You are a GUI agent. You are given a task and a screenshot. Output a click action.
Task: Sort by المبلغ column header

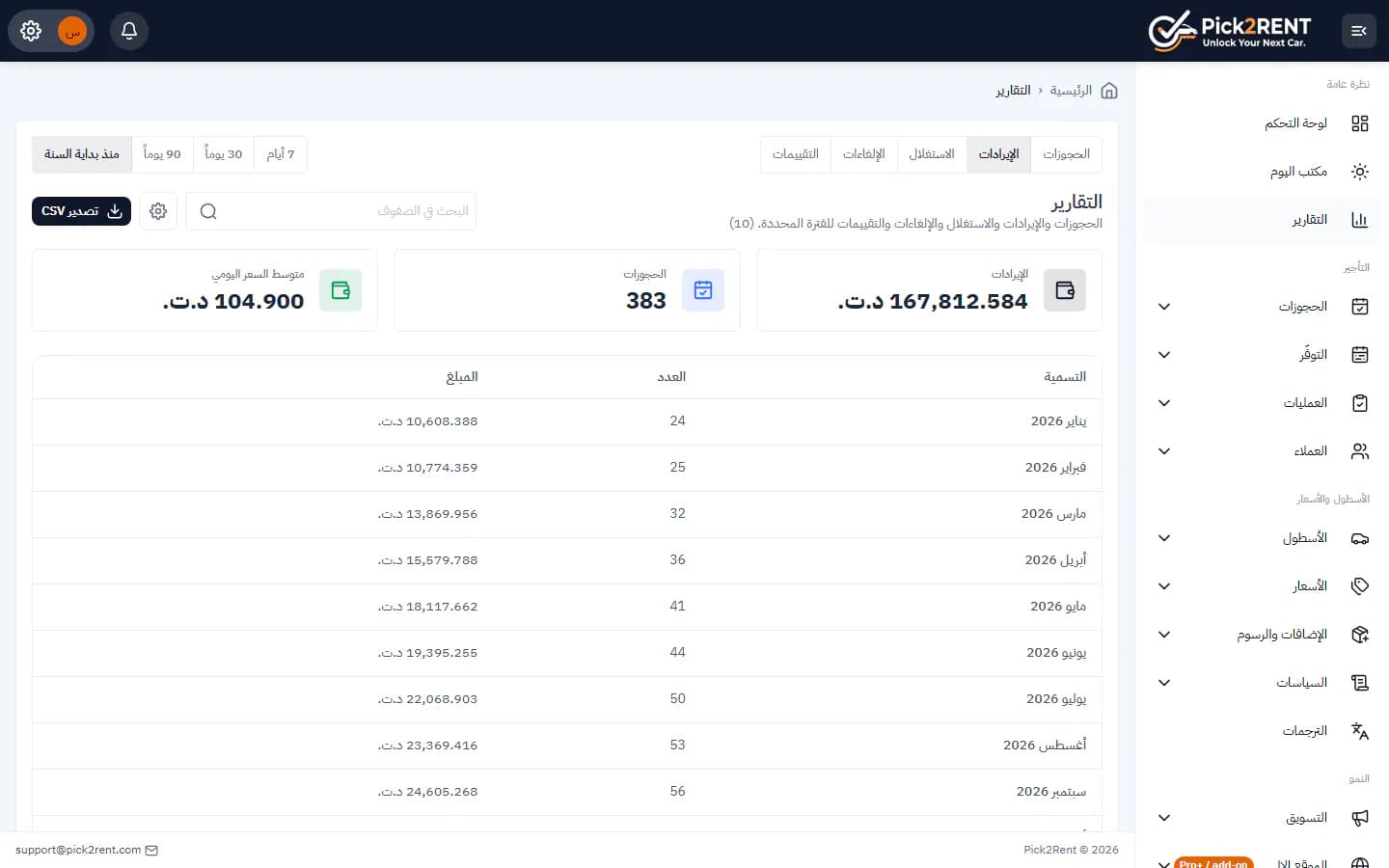tap(462, 377)
